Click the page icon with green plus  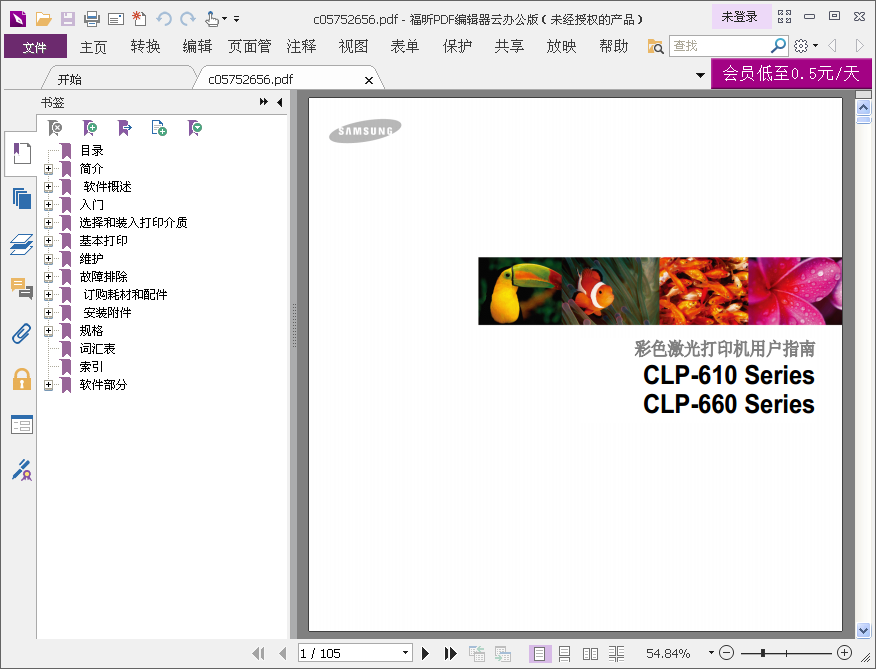coord(159,128)
